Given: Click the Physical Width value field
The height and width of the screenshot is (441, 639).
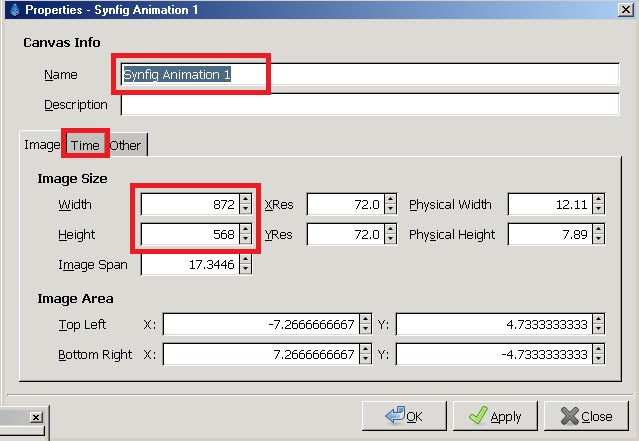Looking at the screenshot, I should tap(550, 204).
